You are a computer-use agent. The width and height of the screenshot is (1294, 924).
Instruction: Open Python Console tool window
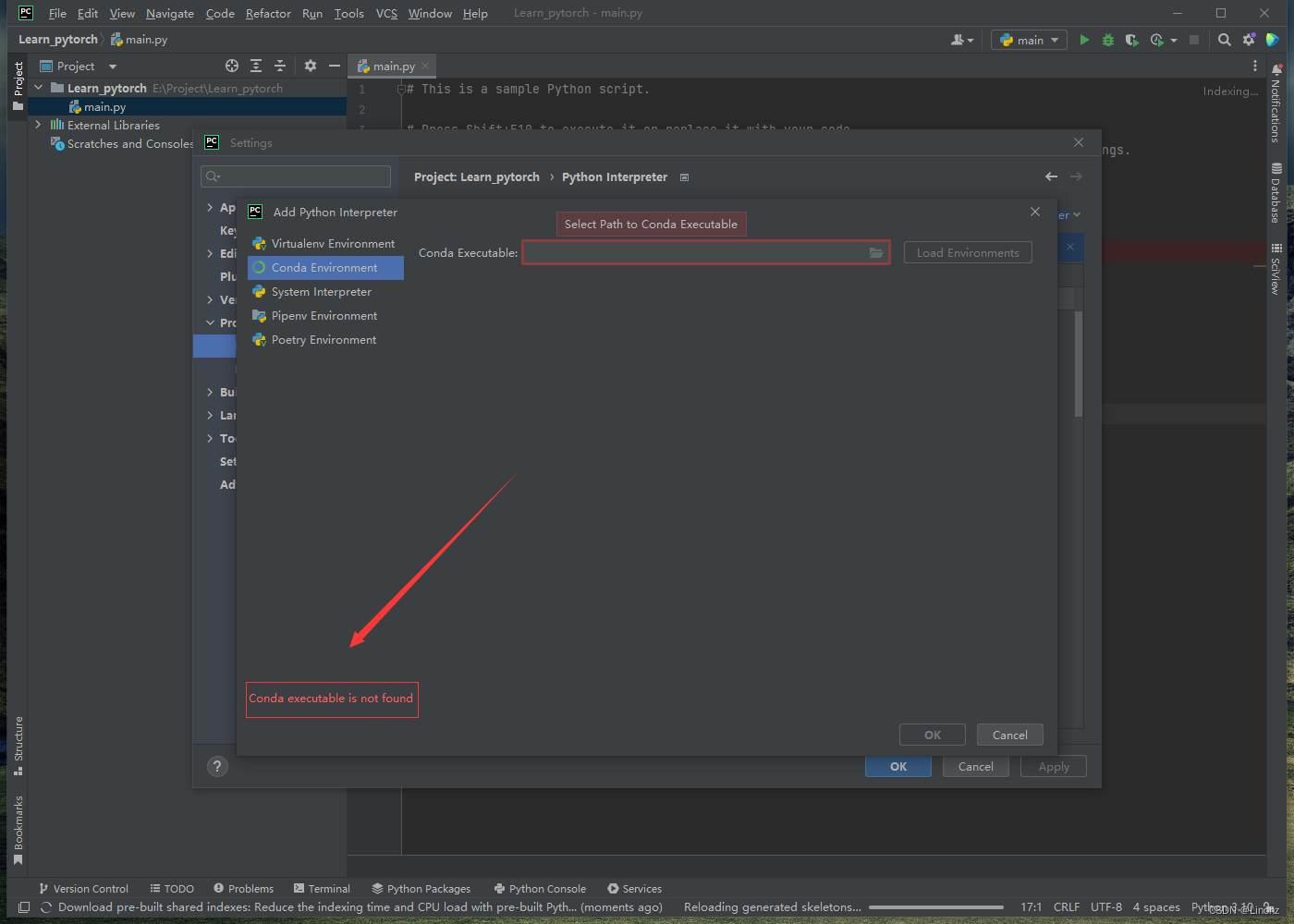541,888
